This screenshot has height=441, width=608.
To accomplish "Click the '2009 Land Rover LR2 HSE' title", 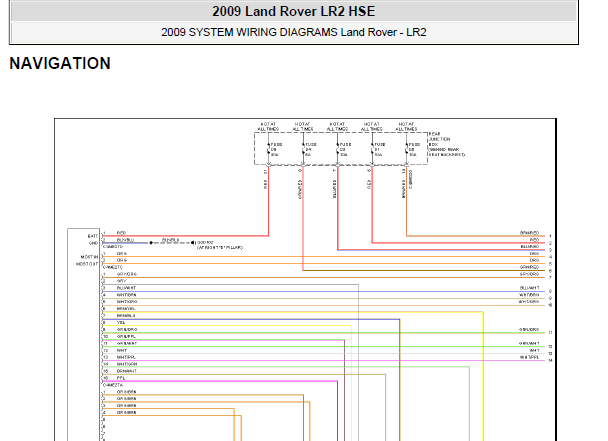I will tap(294, 11).
